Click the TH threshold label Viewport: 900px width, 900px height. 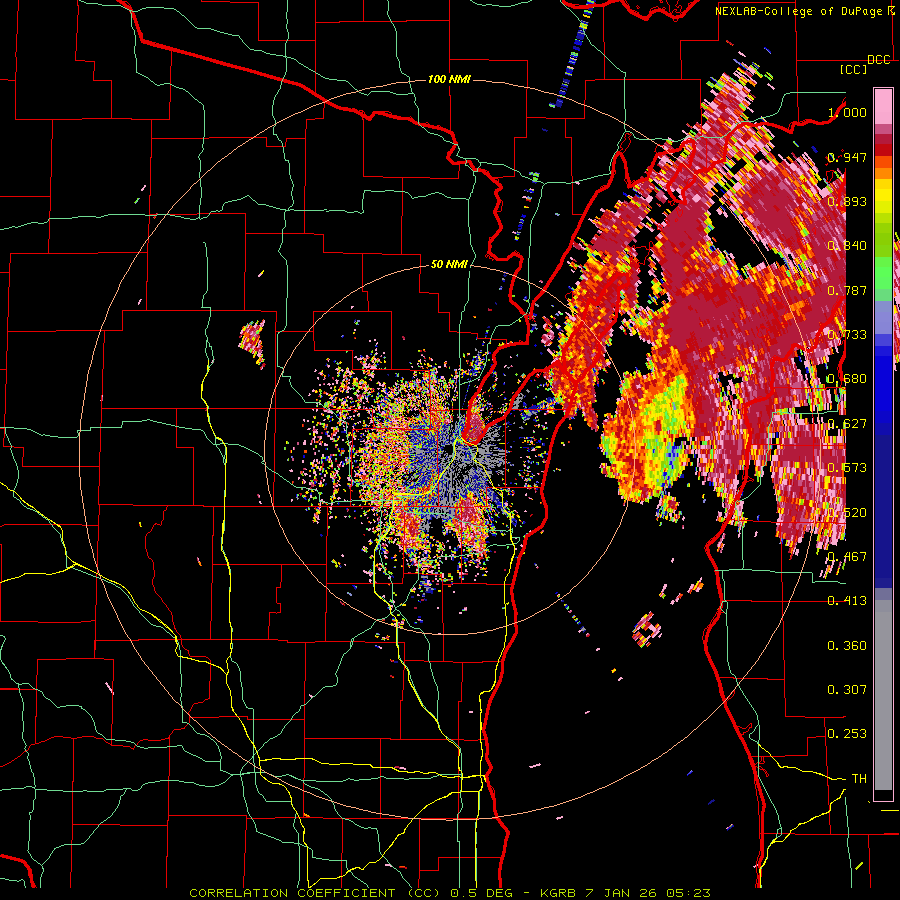(859, 779)
